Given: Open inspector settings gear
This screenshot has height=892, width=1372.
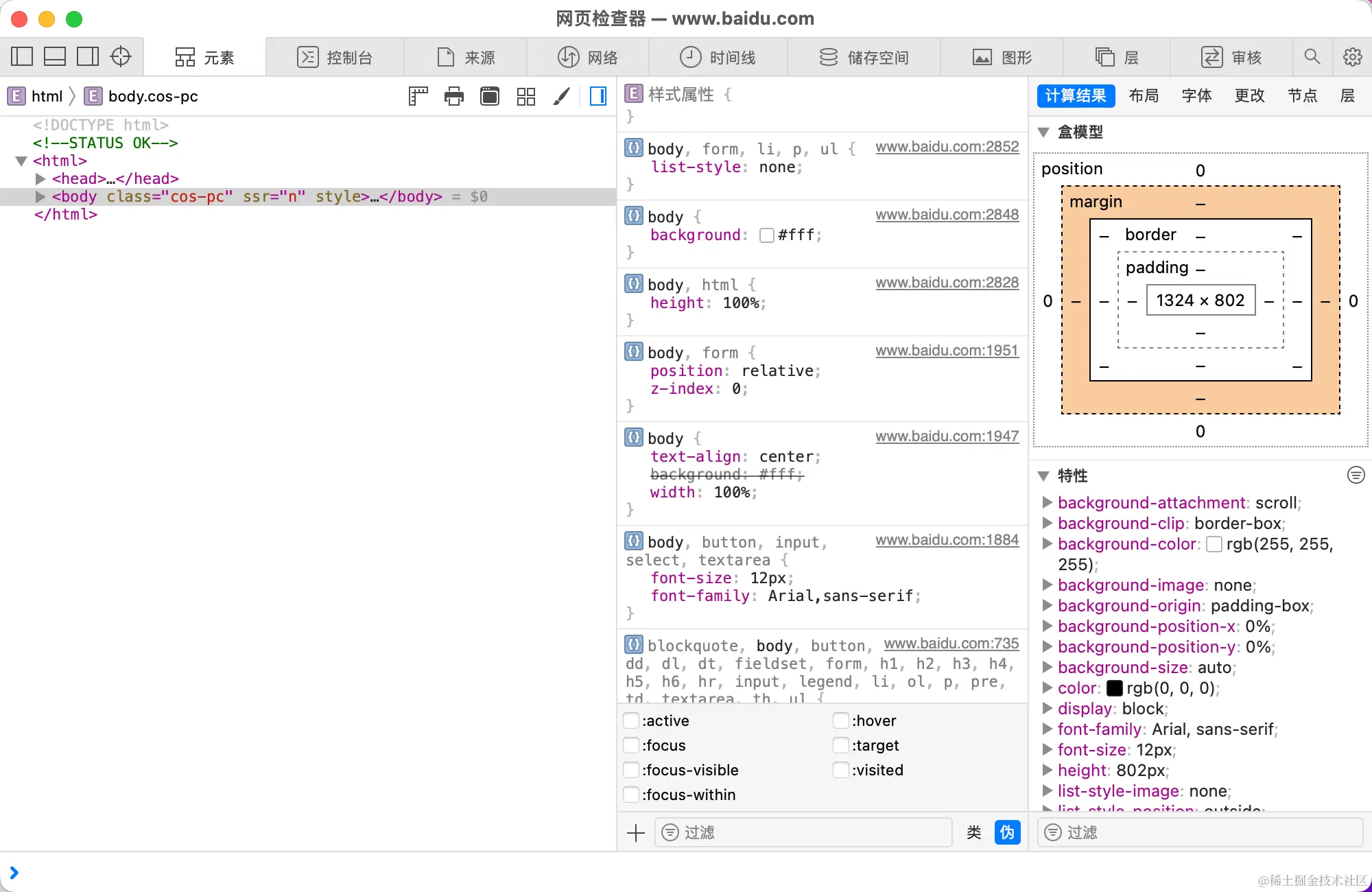Looking at the screenshot, I should 1352,57.
